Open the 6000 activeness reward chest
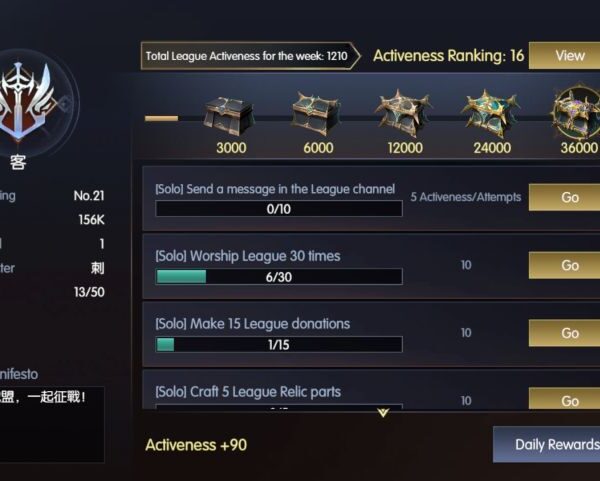600x481 pixels. pyautogui.click(x=315, y=114)
